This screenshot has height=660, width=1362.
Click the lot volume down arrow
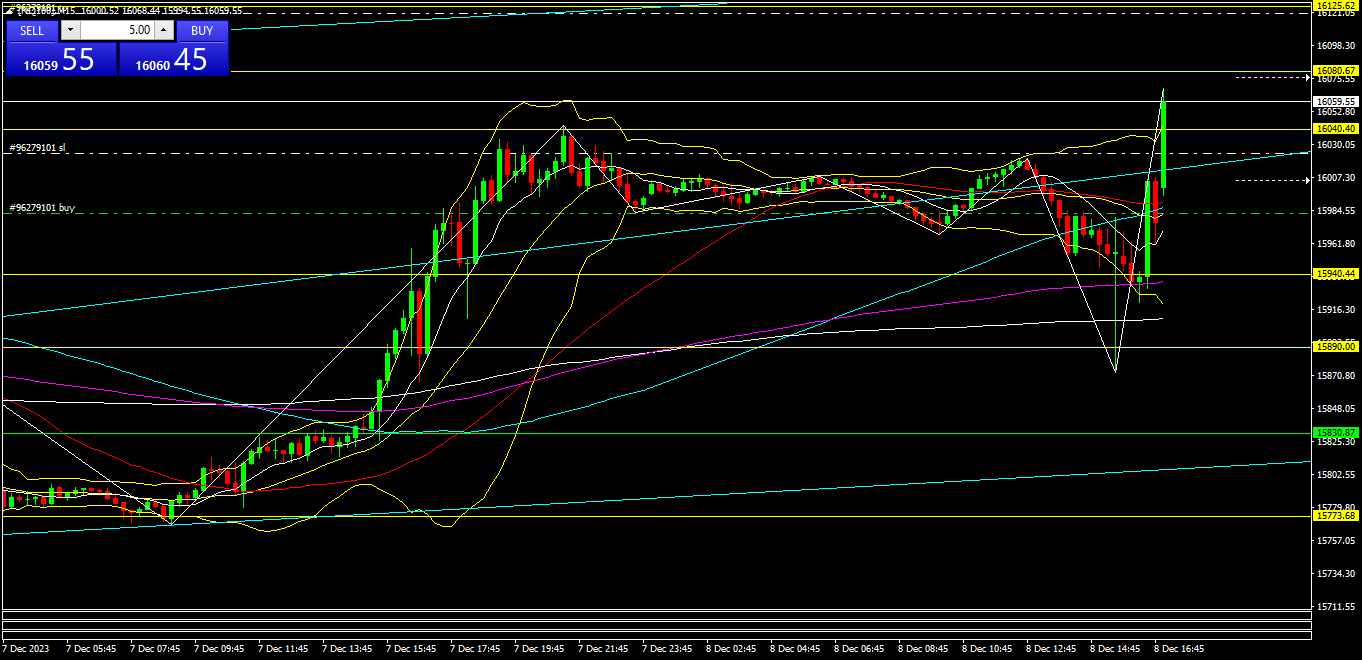coord(70,30)
